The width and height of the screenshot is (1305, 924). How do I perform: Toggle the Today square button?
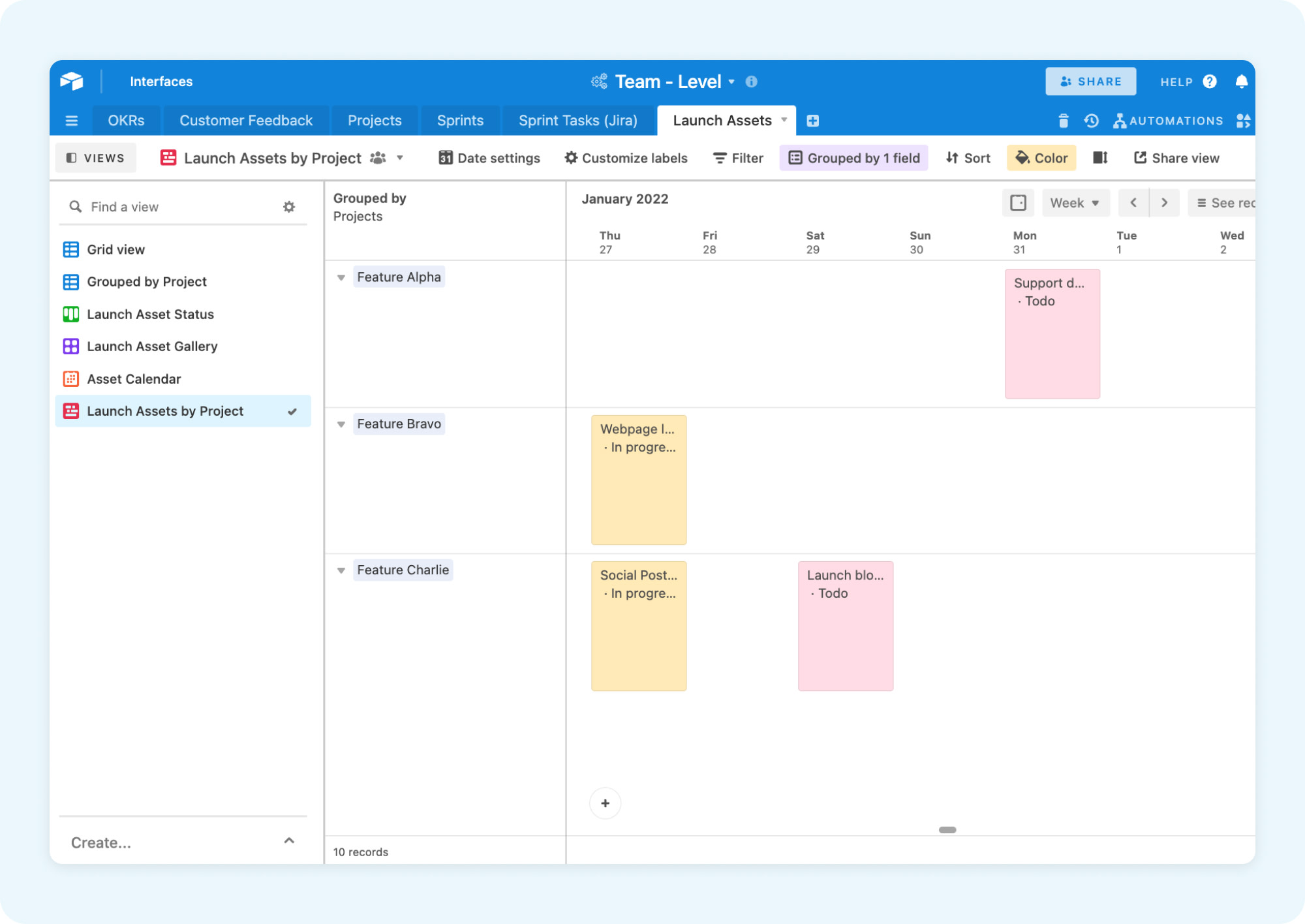click(1018, 203)
